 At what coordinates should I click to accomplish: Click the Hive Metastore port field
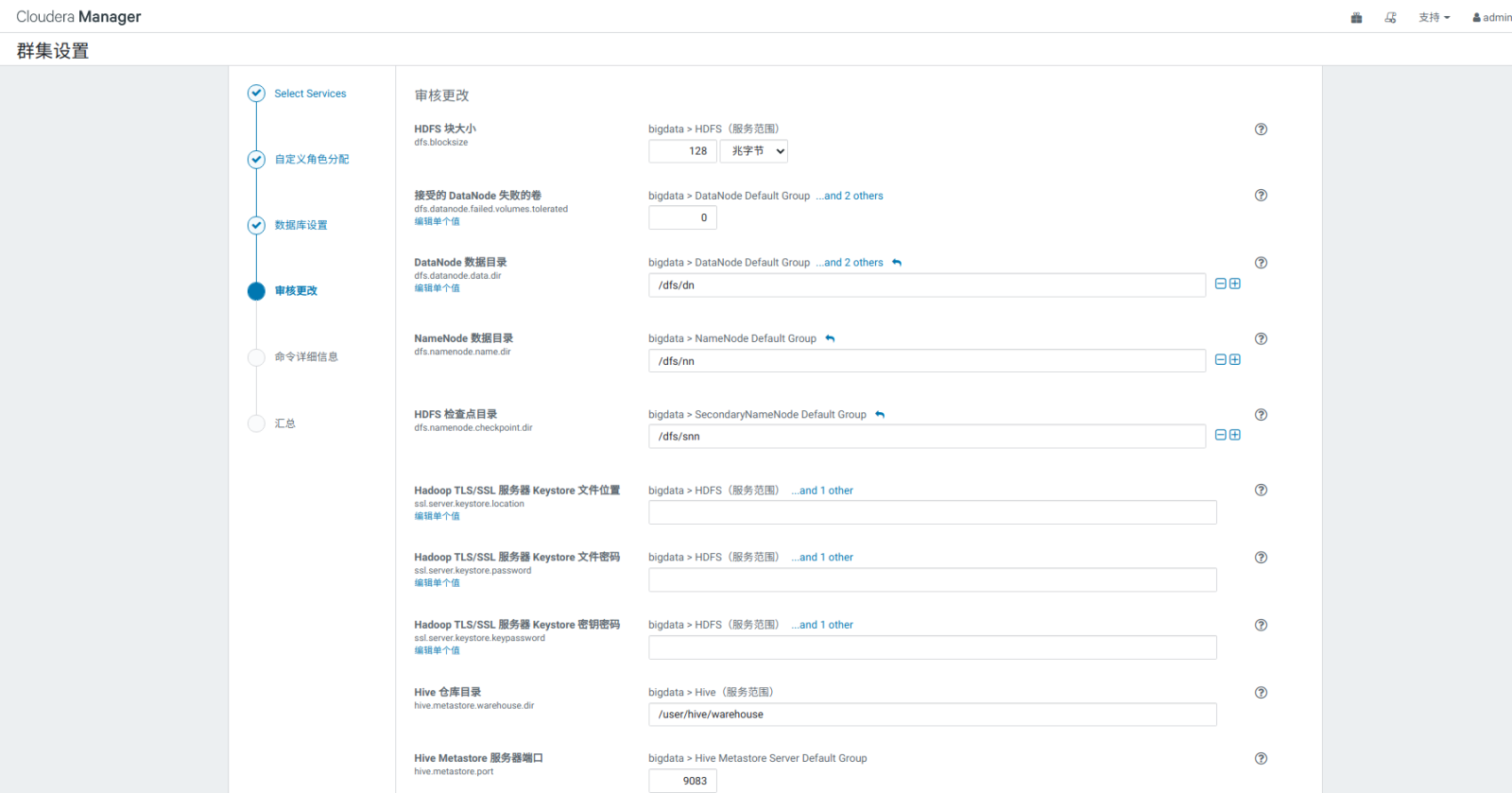(x=682, y=781)
